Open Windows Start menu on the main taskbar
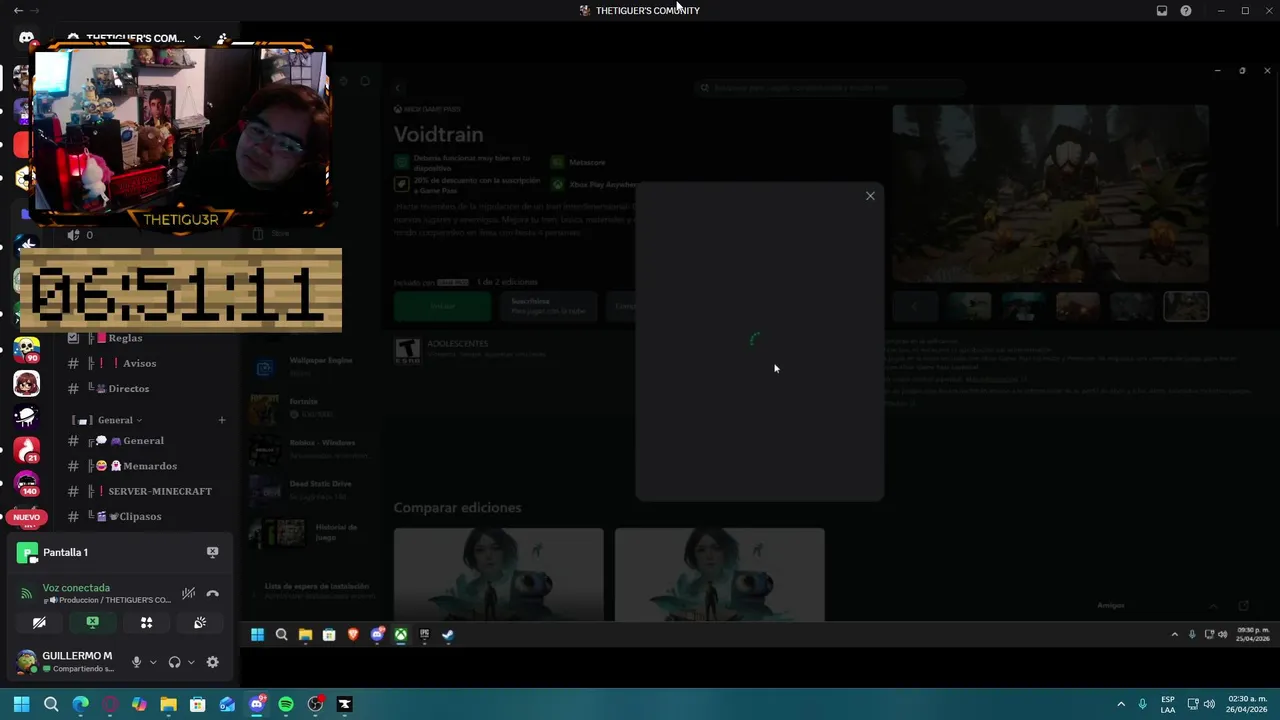1280x720 pixels. (21, 704)
